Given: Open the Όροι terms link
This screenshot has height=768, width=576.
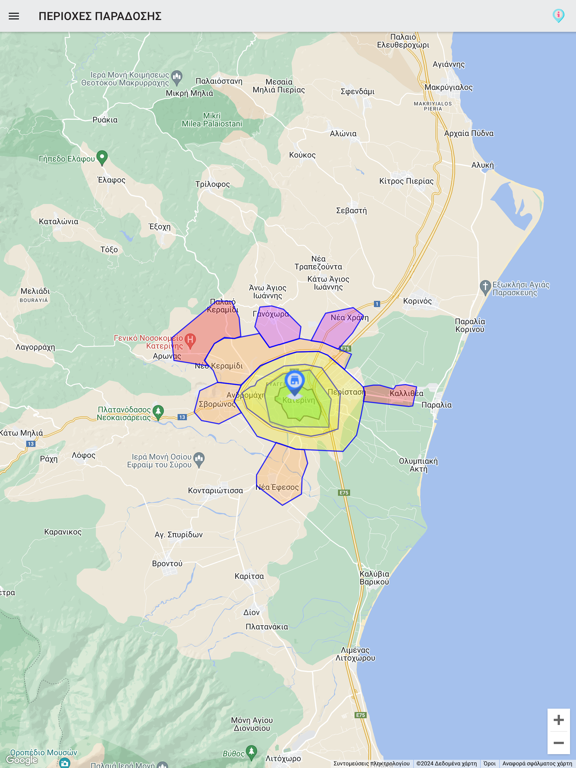Looking at the screenshot, I should click(489, 764).
